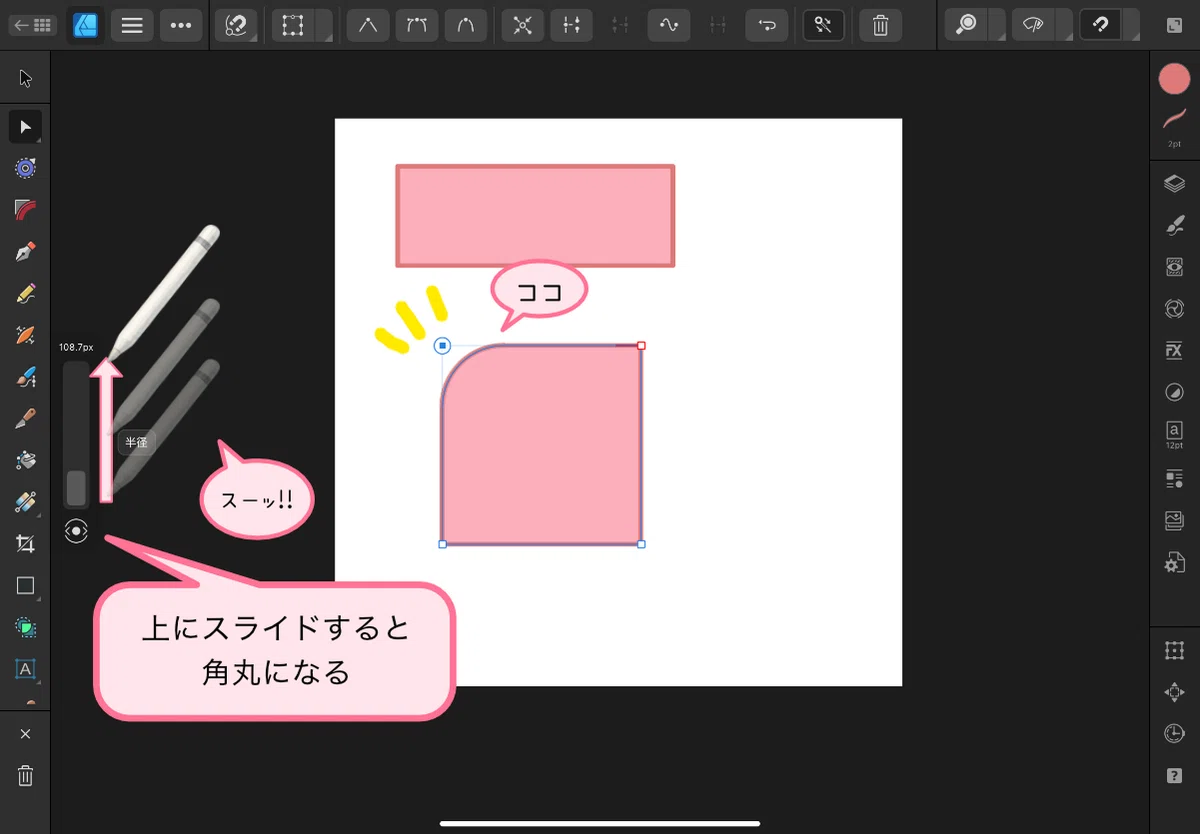
Task: Open the FX layer effects studio
Action: tap(1174, 351)
